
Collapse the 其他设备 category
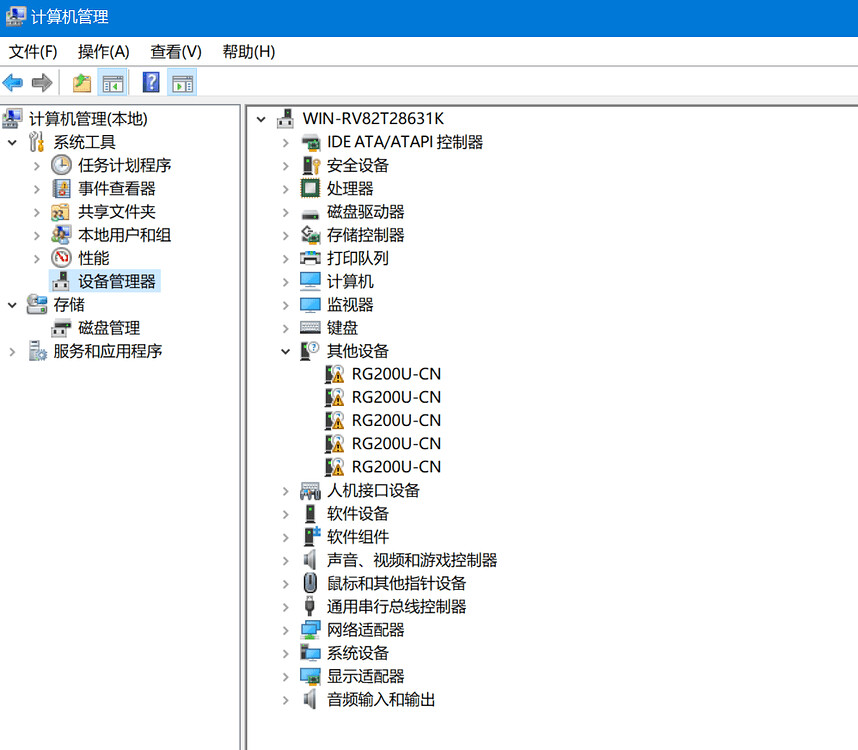tap(286, 351)
